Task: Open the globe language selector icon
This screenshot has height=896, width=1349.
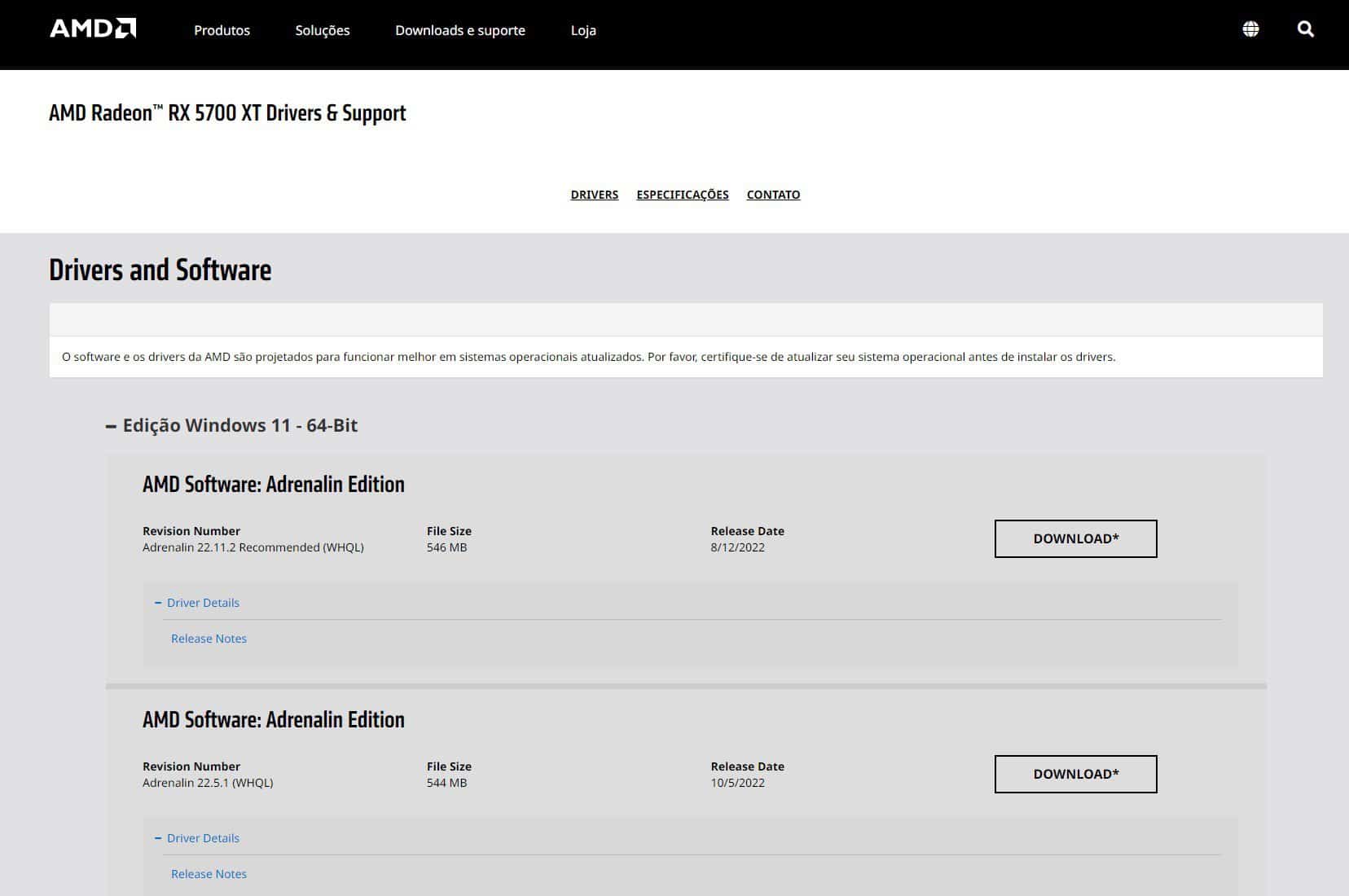Action: coord(1250,29)
